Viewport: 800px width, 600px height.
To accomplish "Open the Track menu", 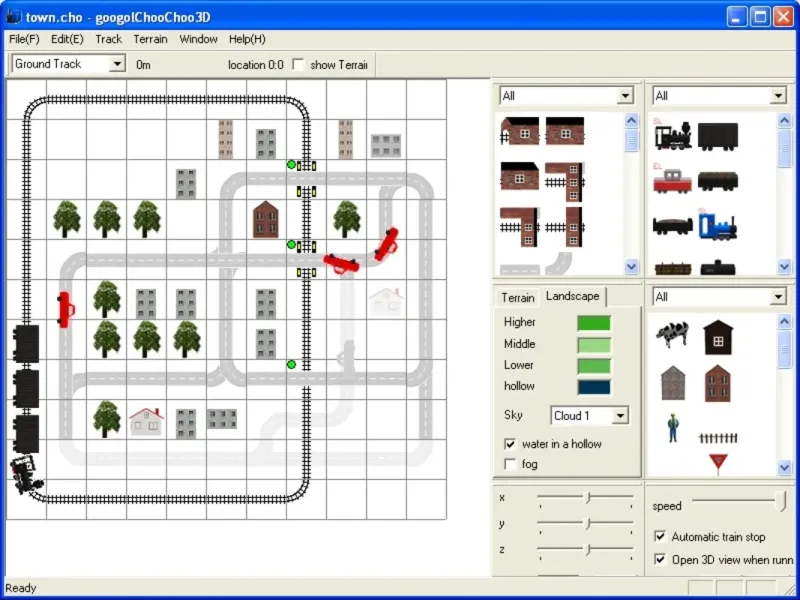I will [109, 39].
